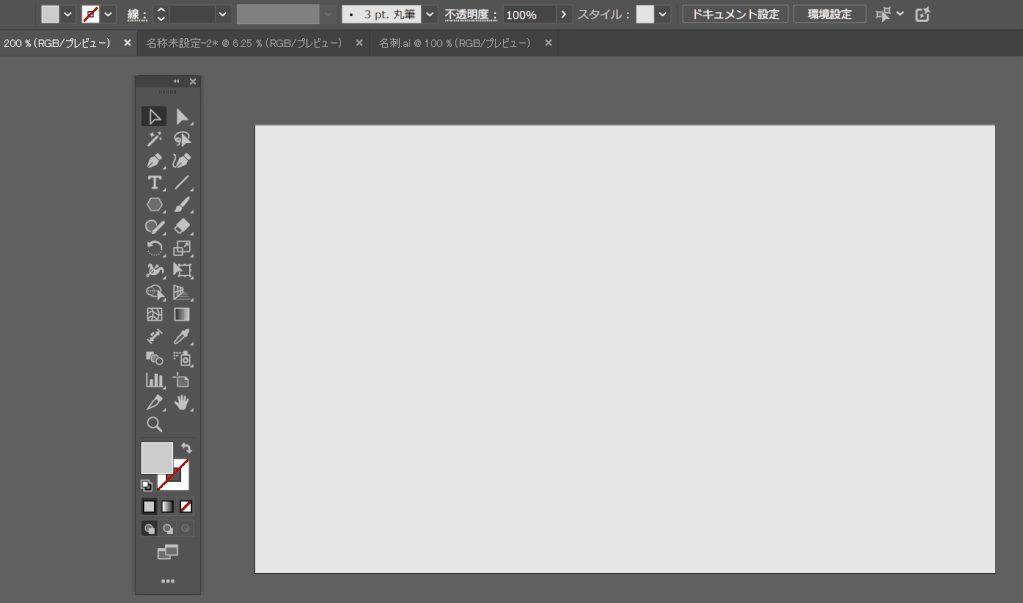Pick the Paintbrush tool
The width and height of the screenshot is (1023, 603).
pyautogui.click(x=182, y=204)
